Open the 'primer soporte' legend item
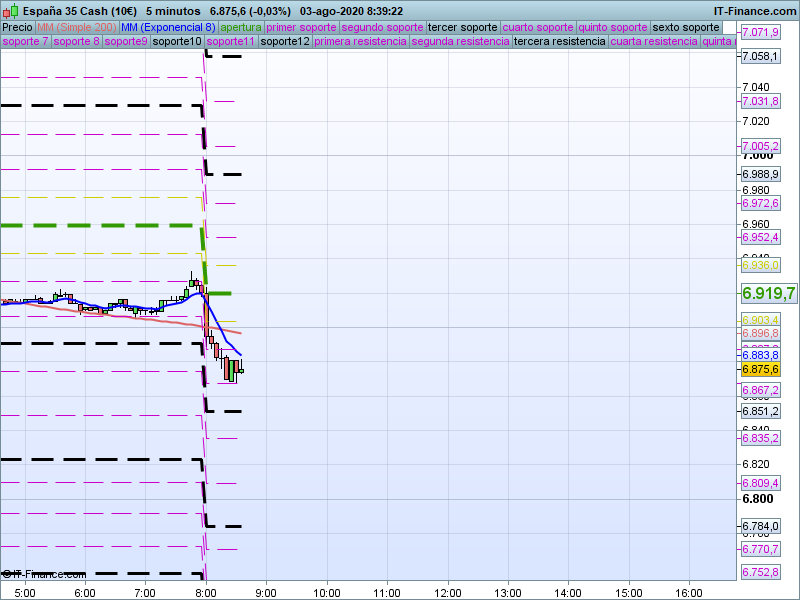The height and width of the screenshot is (600, 800). [x=301, y=27]
